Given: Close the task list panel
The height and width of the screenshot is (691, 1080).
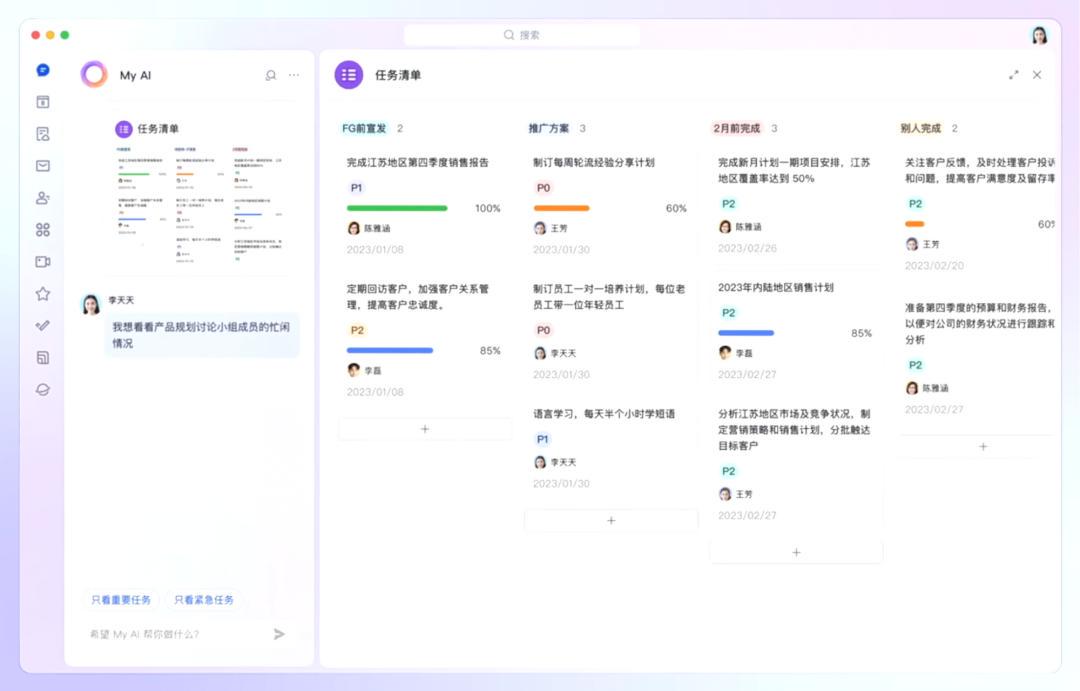Looking at the screenshot, I should (1037, 74).
